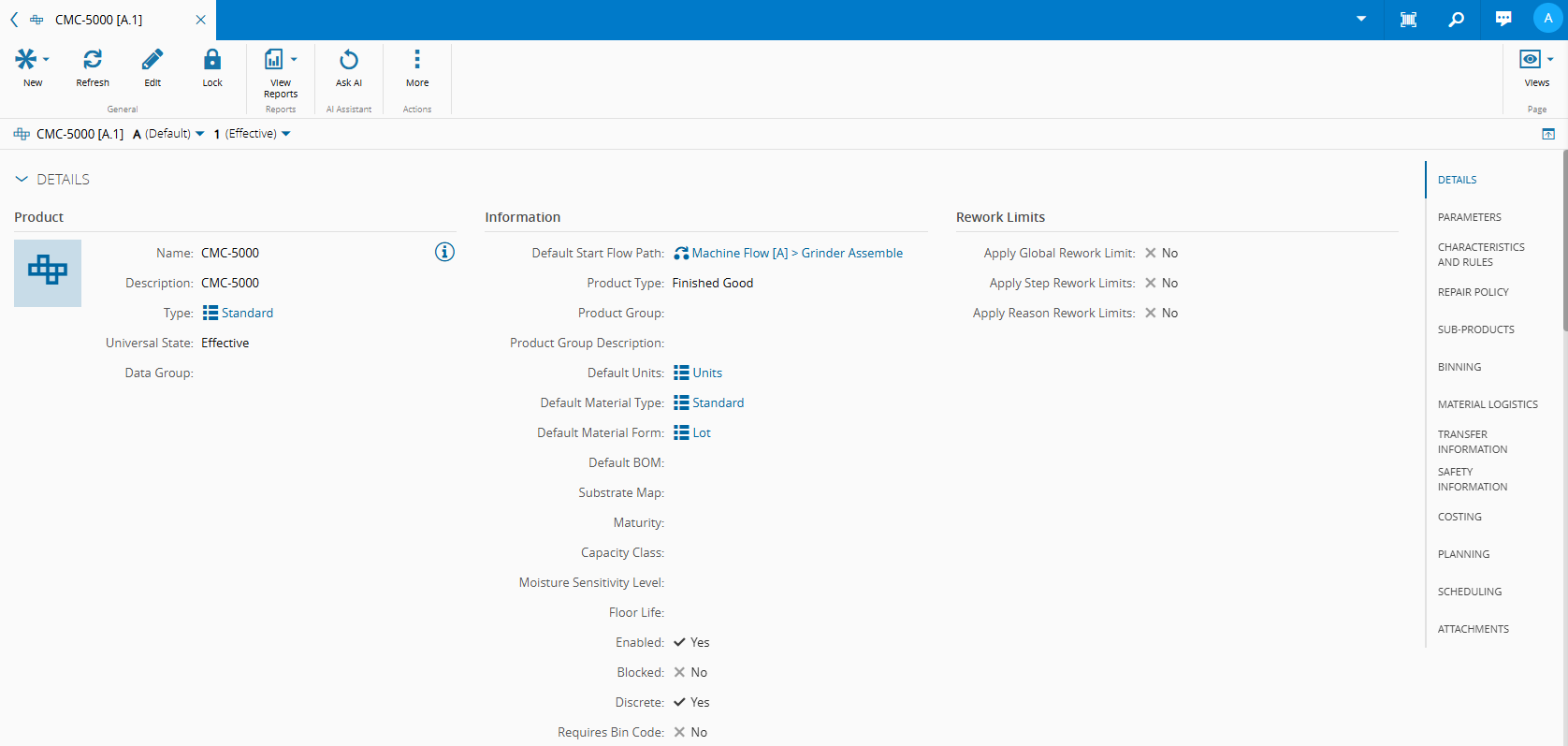Expand the View Reports dropdown arrow
The image size is (1568, 746).
coord(294,59)
